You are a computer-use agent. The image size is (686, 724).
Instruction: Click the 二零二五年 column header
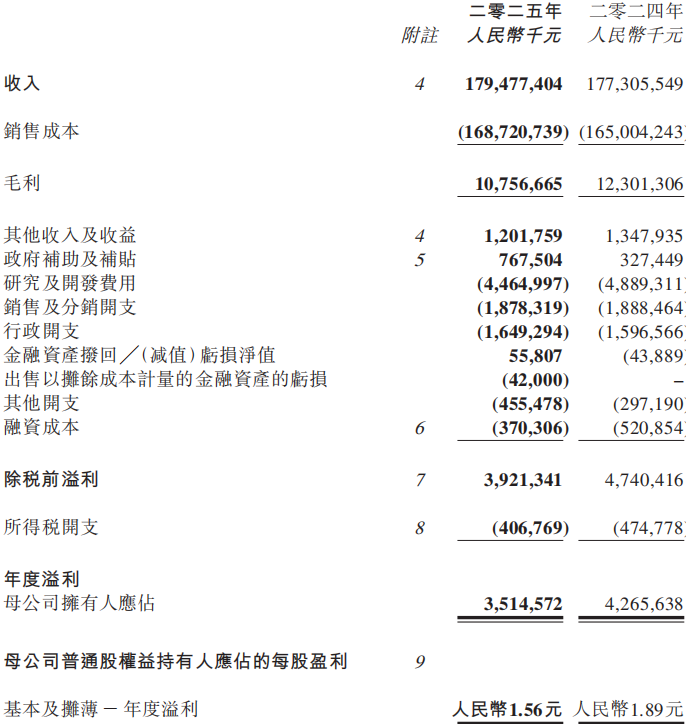point(515,12)
